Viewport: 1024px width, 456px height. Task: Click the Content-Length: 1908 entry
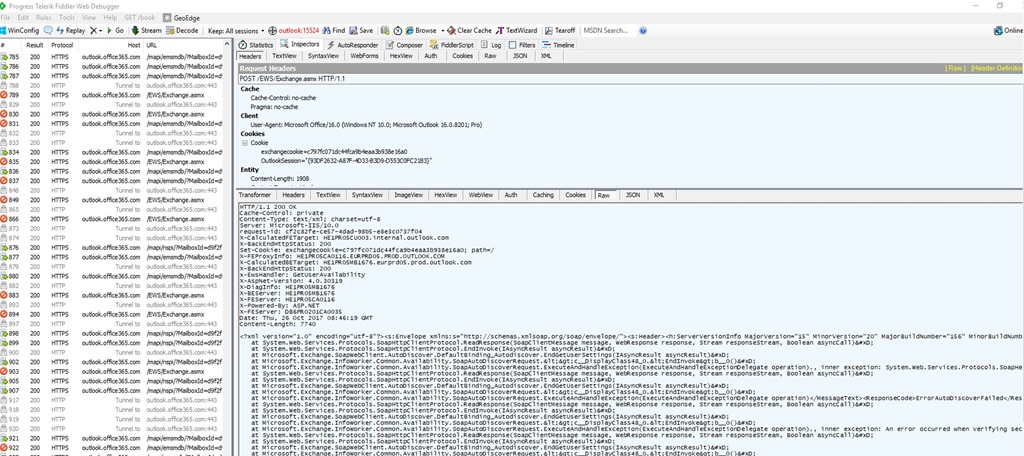click(280, 178)
